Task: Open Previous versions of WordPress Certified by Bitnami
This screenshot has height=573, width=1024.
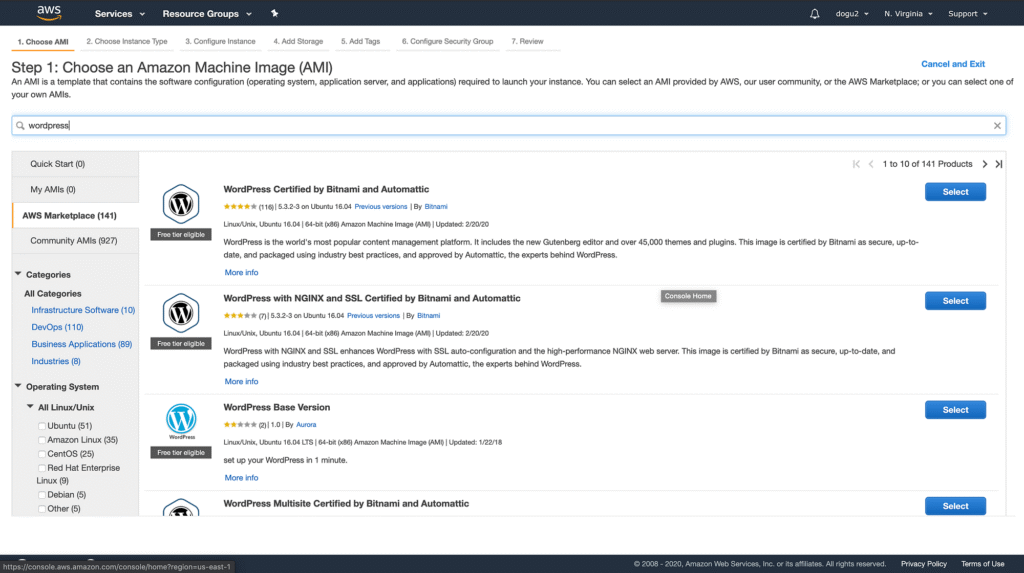Action: (381, 206)
